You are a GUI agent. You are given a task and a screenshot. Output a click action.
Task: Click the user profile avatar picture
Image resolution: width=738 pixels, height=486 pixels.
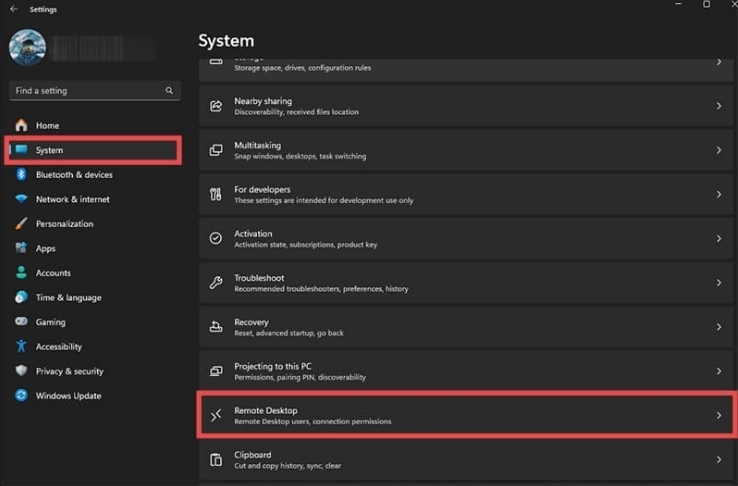pyautogui.click(x=27, y=48)
